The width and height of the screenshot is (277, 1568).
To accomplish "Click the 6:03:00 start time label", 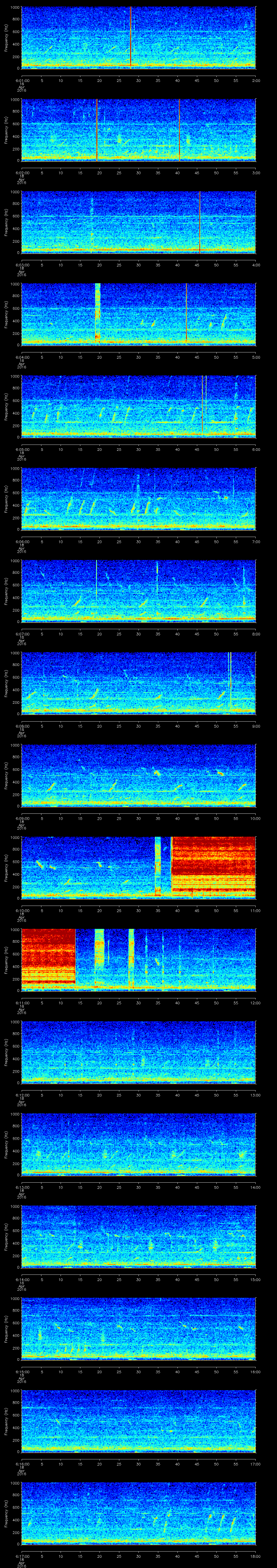I will point(22,265).
